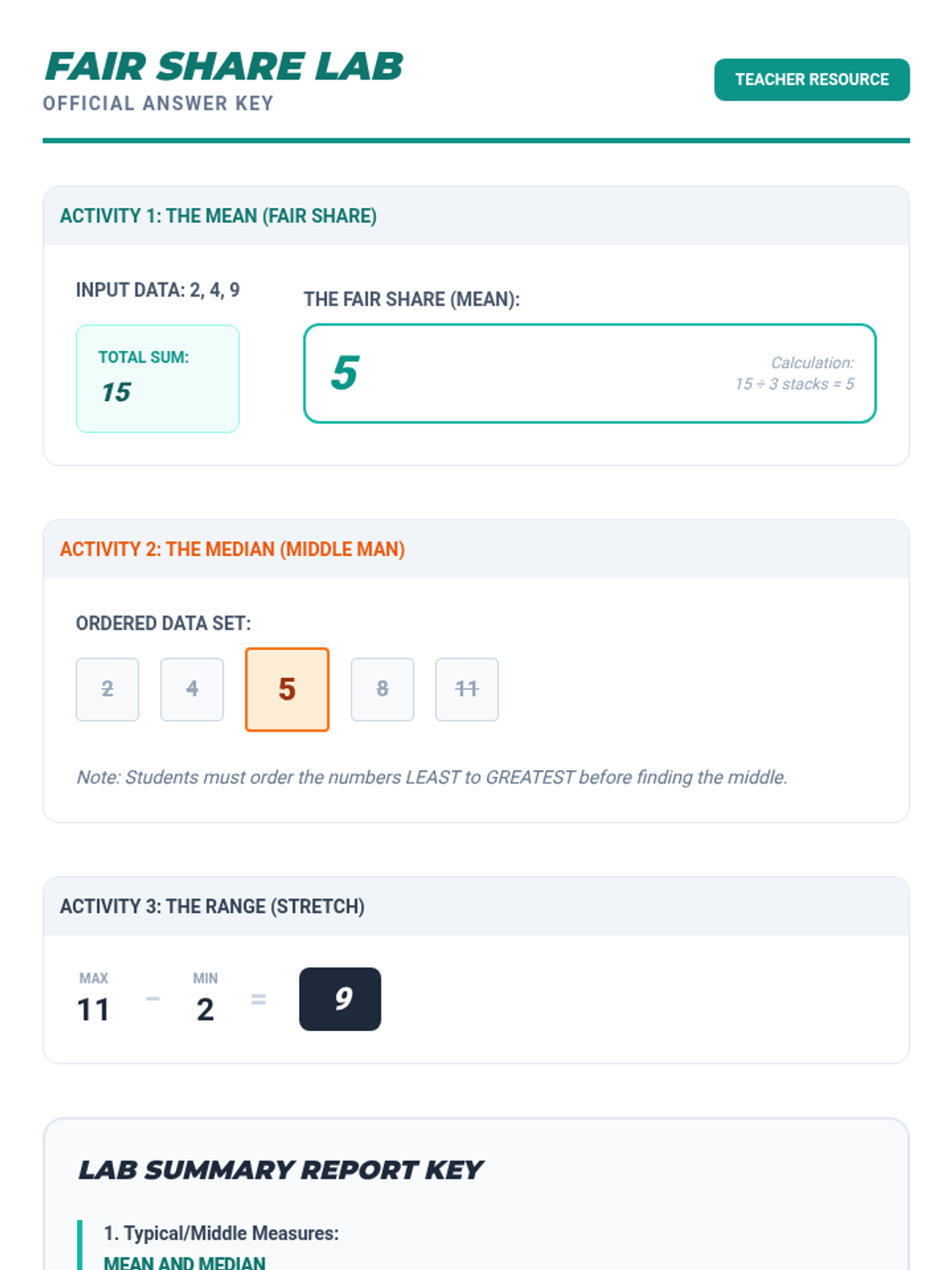
Task: Click the Teacher Resource badge
Action: click(x=811, y=79)
